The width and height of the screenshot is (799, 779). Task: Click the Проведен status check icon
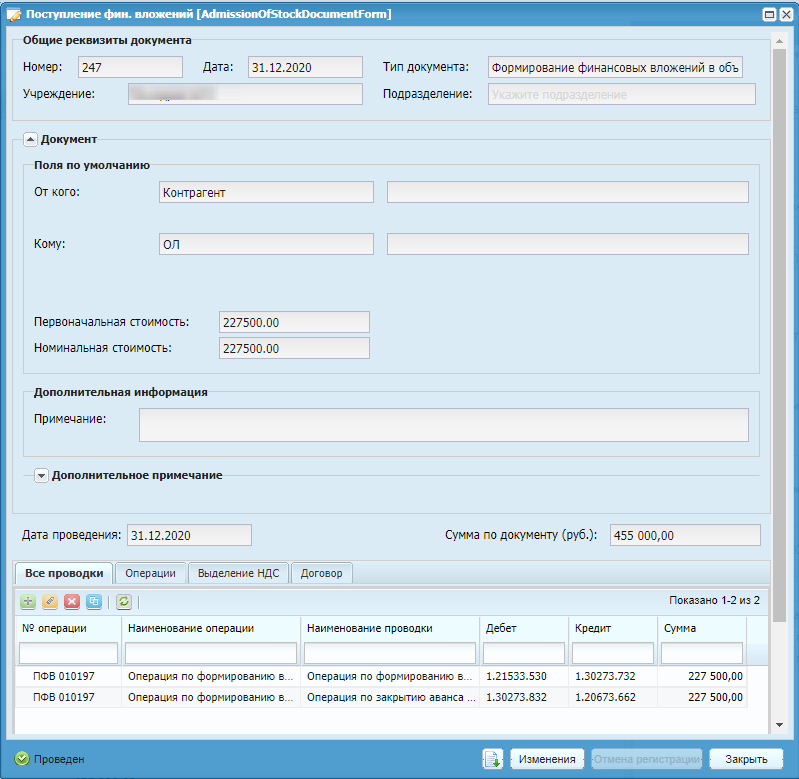(22, 759)
